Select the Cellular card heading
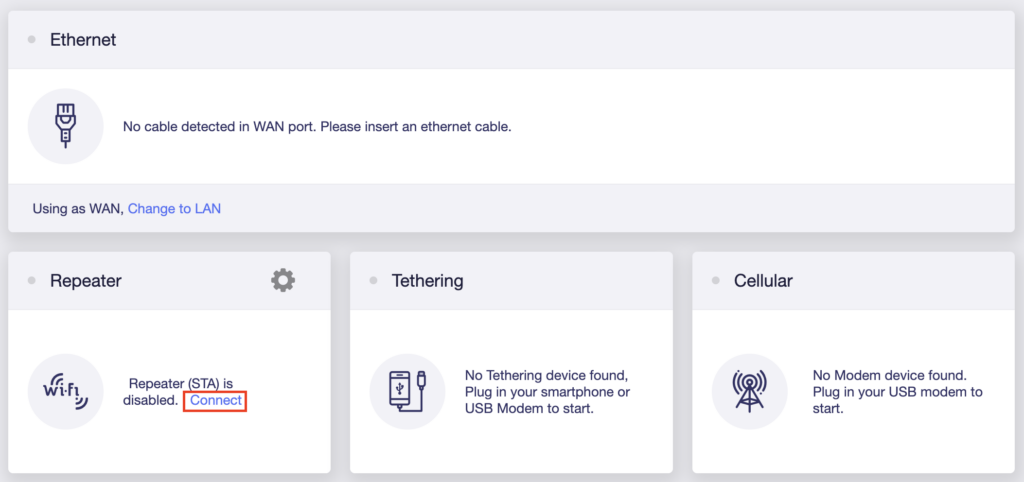This screenshot has height=482, width=1024. click(763, 281)
